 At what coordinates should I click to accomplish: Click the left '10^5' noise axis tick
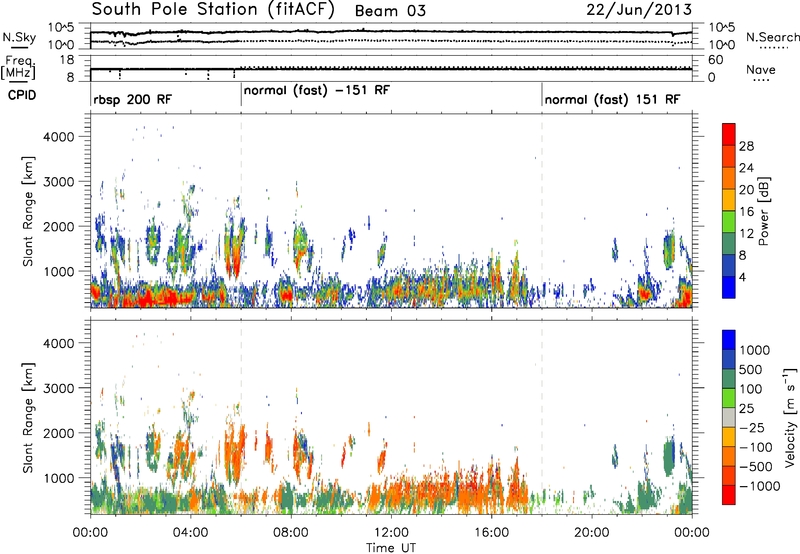tap(61, 28)
